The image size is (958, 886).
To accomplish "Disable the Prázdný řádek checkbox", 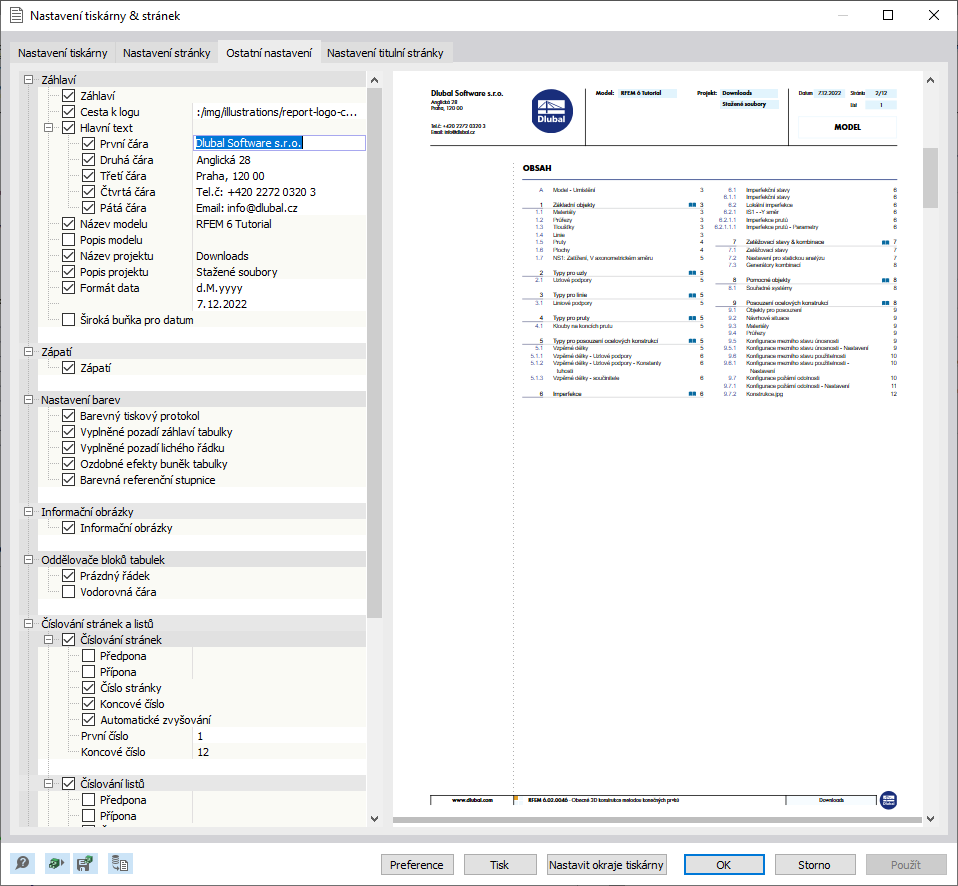I will (x=68, y=576).
